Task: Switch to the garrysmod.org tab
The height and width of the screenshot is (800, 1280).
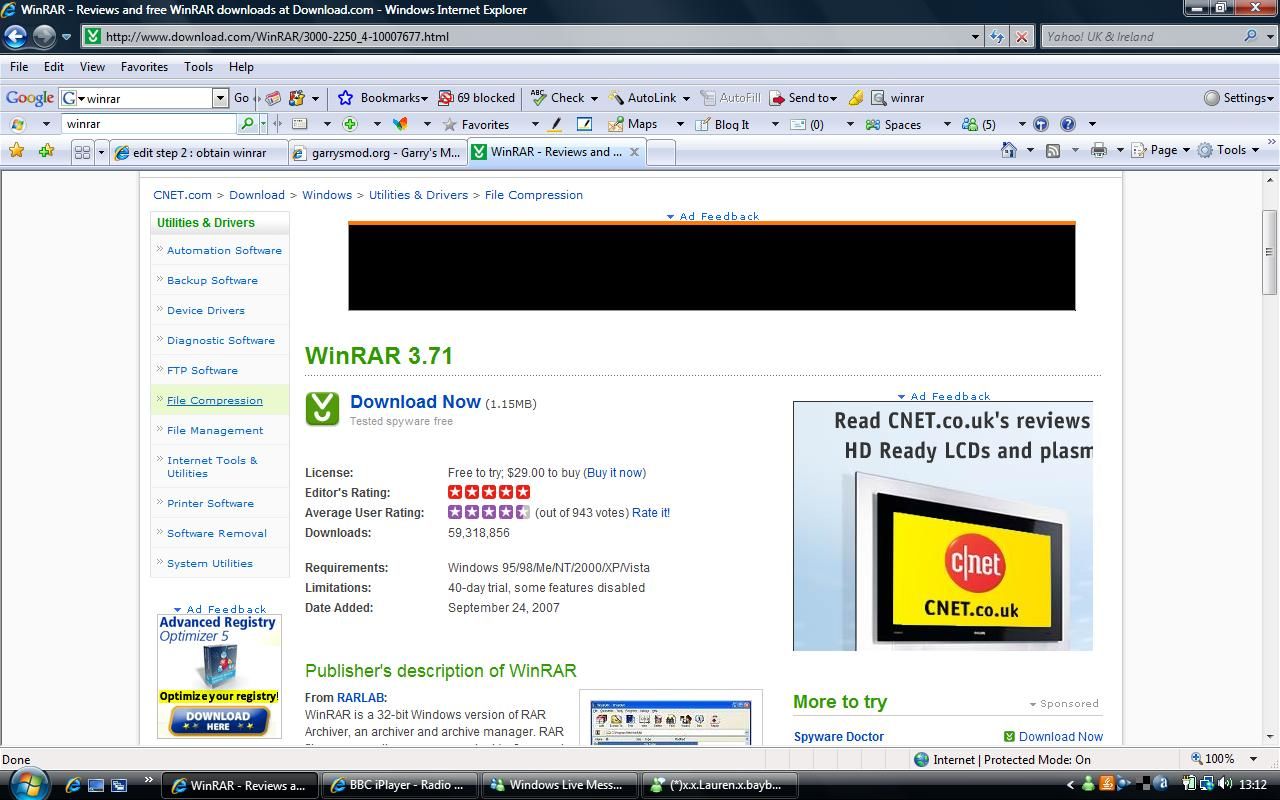Action: point(376,153)
